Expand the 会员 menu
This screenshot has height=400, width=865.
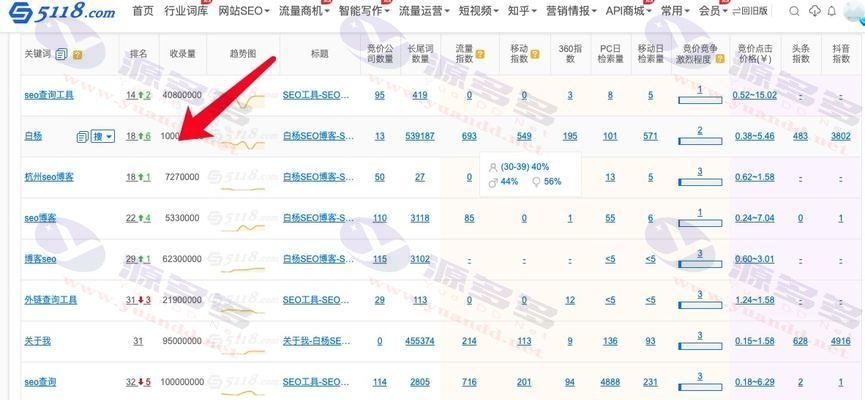pos(713,10)
